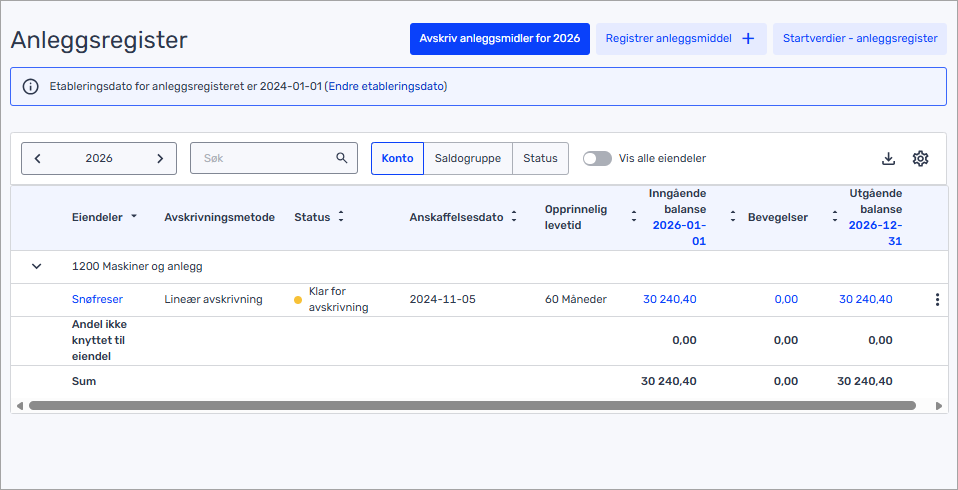Go to next year arrow
This screenshot has width=958, height=490.
160,158
